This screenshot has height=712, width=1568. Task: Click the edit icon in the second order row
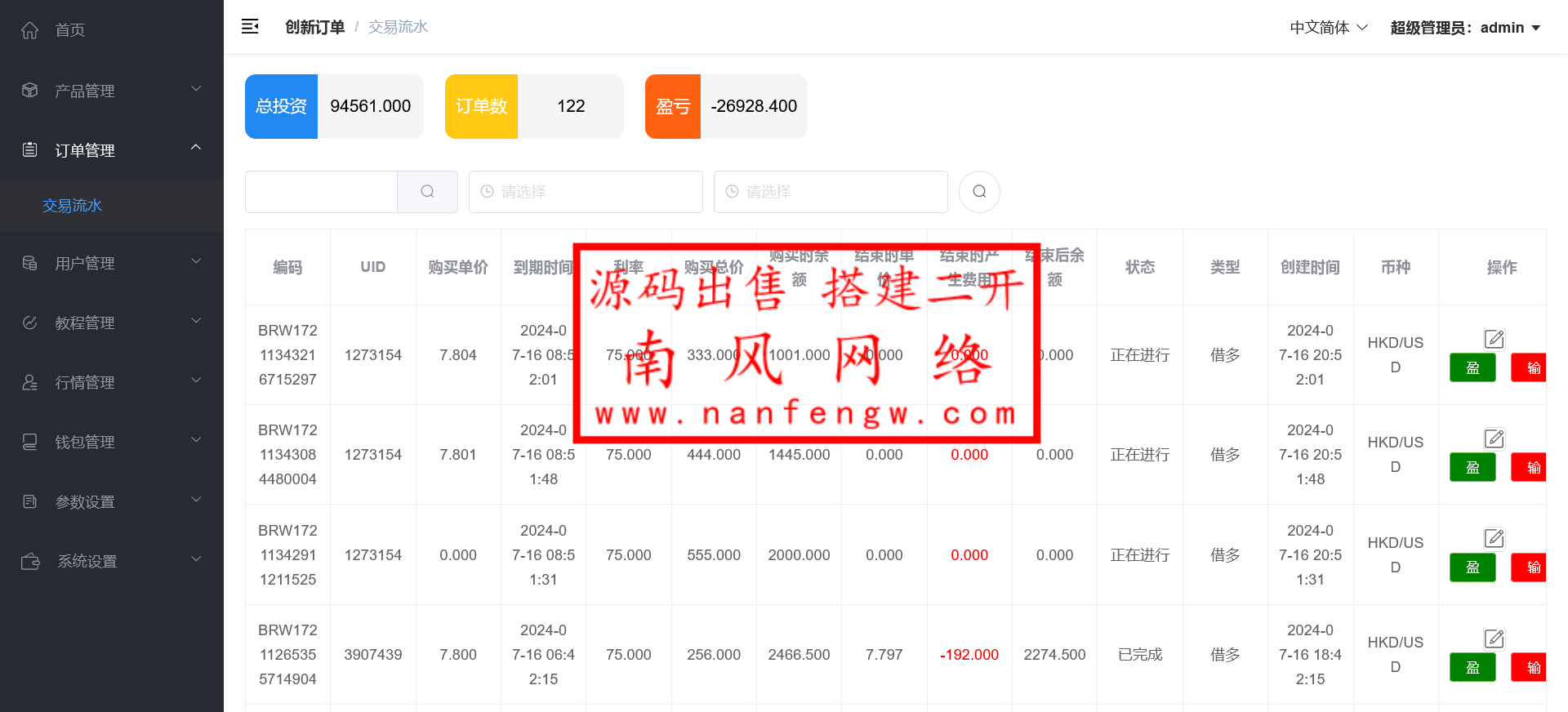pyautogui.click(x=1494, y=438)
